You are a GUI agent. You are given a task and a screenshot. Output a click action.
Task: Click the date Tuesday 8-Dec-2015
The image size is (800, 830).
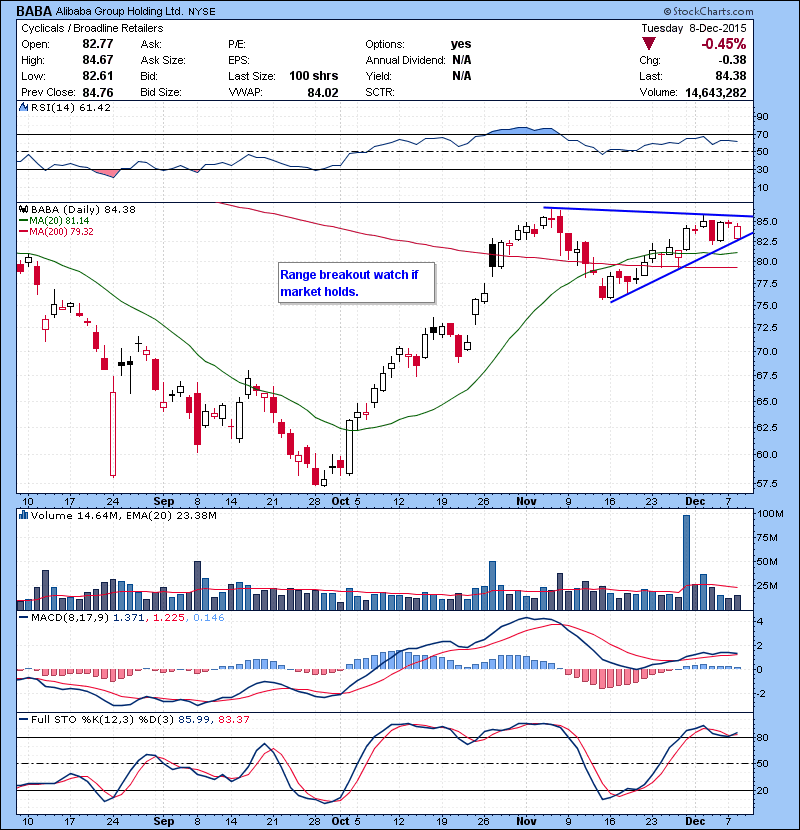694,28
